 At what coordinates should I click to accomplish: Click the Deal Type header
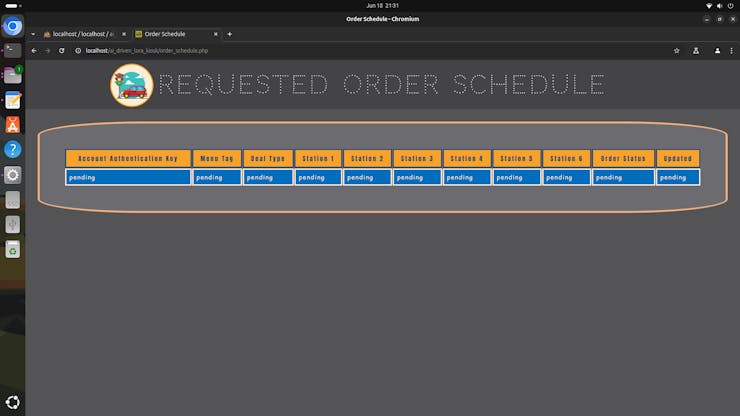[268, 158]
